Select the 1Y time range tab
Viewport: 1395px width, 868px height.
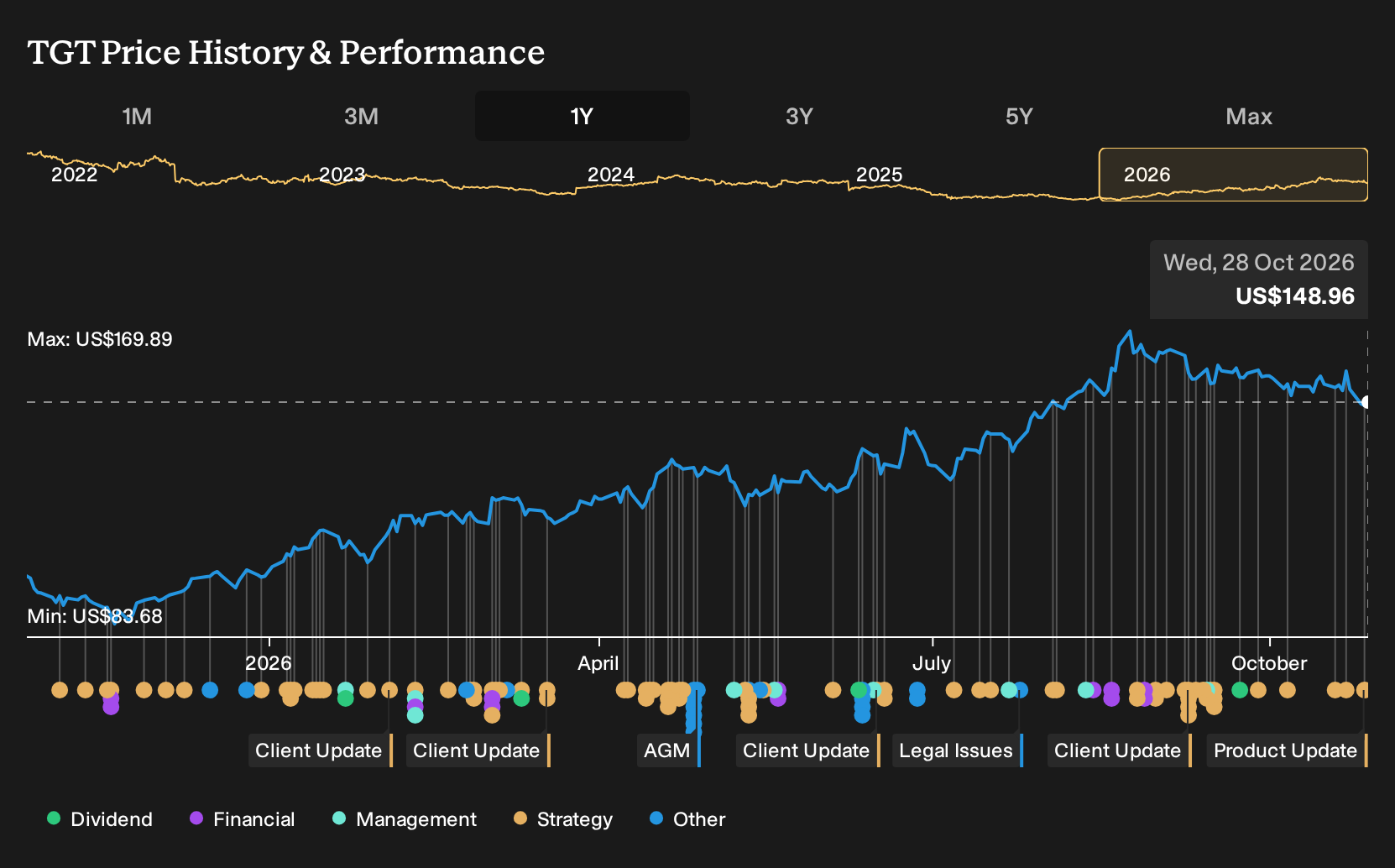point(583,116)
